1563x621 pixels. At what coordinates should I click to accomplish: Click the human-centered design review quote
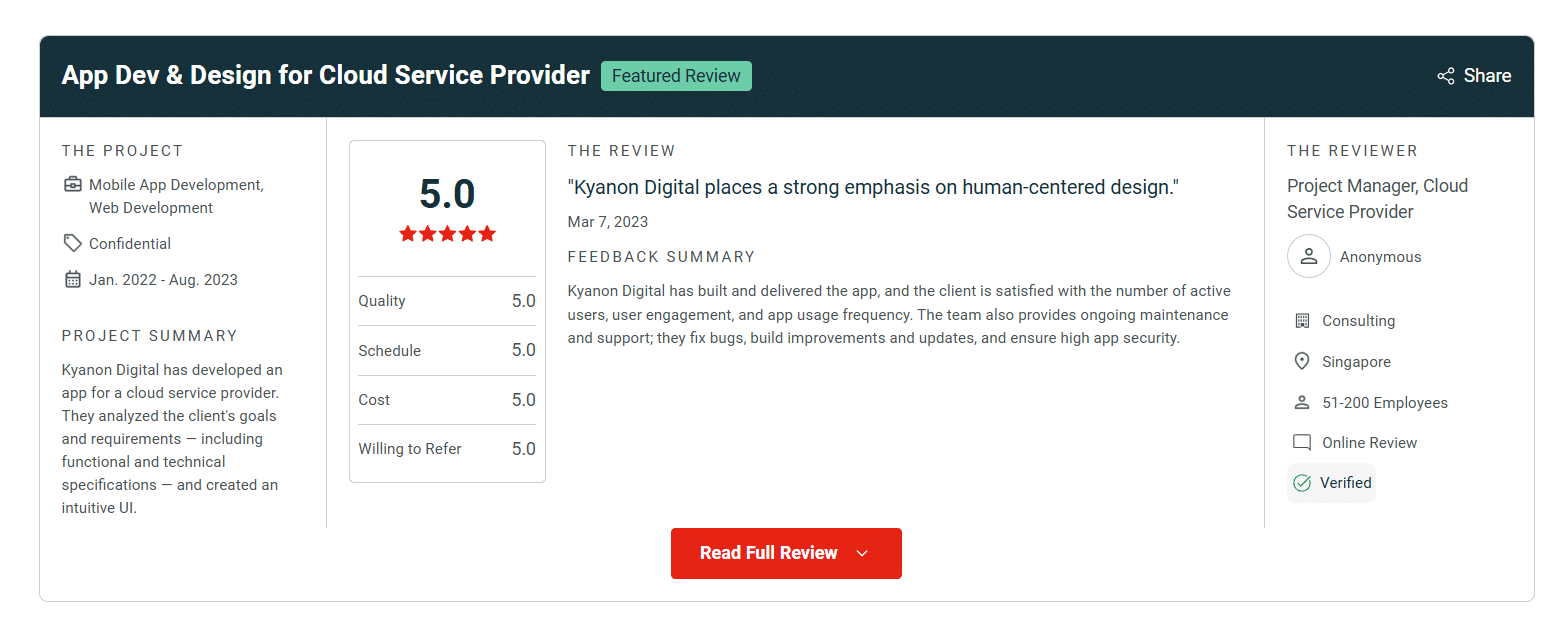[x=873, y=187]
